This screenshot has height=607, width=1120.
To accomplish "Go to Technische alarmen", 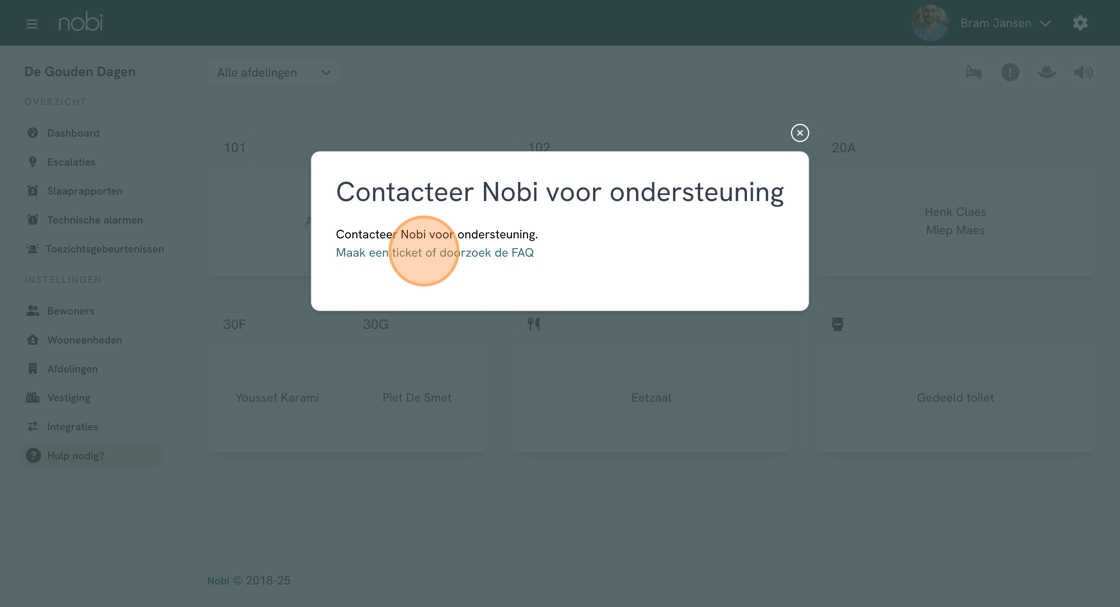I will tap(95, 220).
